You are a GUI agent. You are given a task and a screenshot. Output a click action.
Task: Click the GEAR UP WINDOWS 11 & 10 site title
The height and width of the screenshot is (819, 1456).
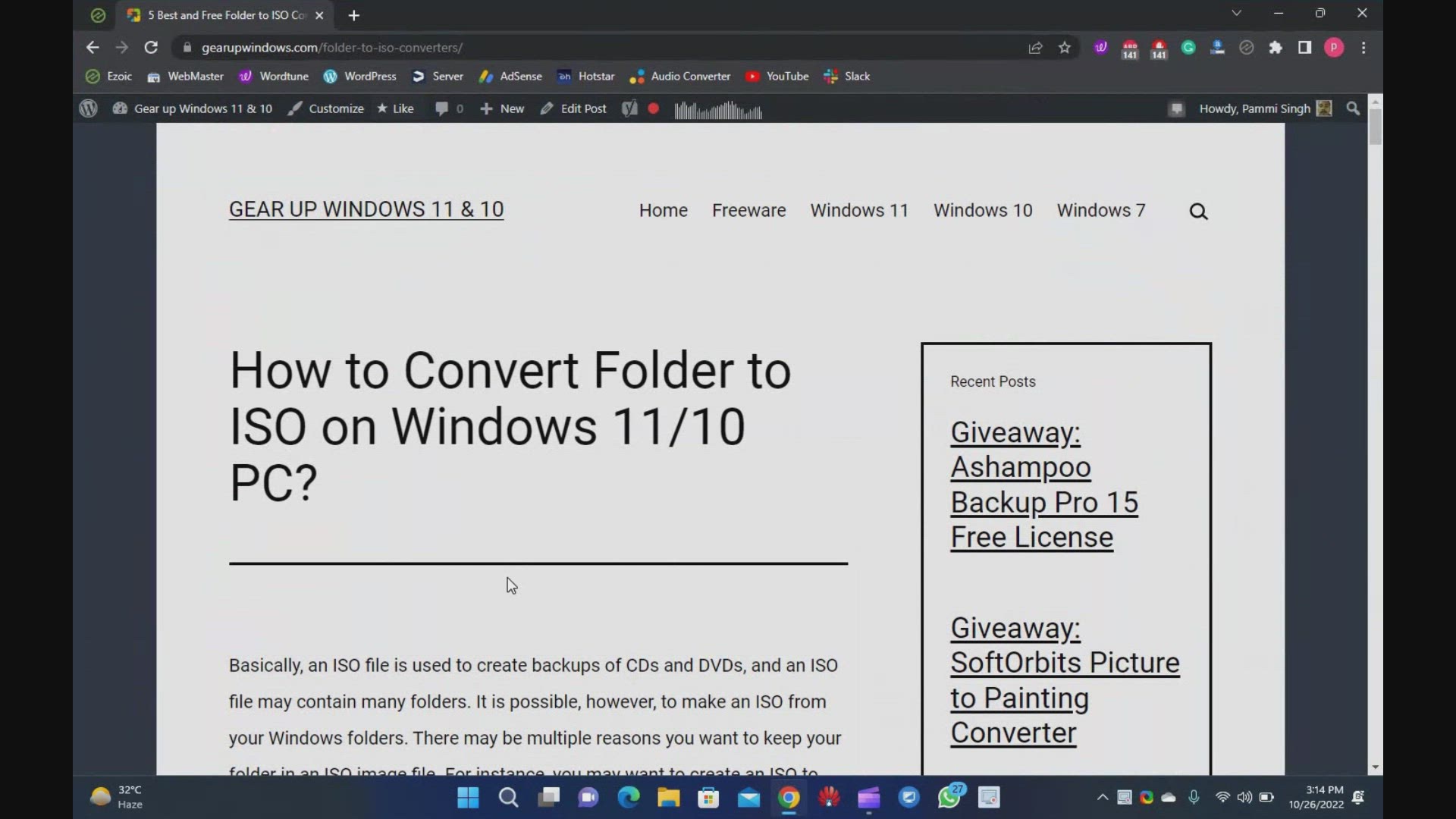point(366,209)
